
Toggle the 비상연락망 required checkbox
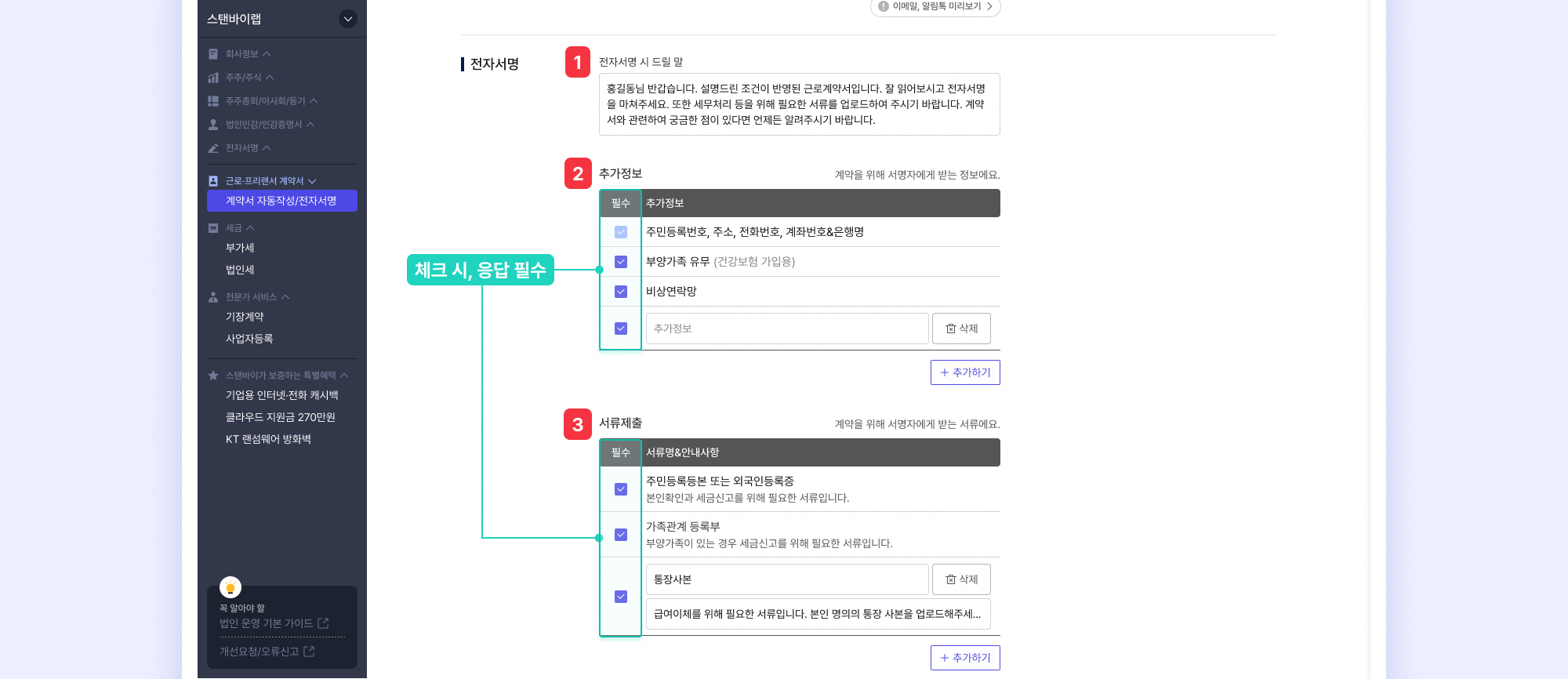point(621,292)
